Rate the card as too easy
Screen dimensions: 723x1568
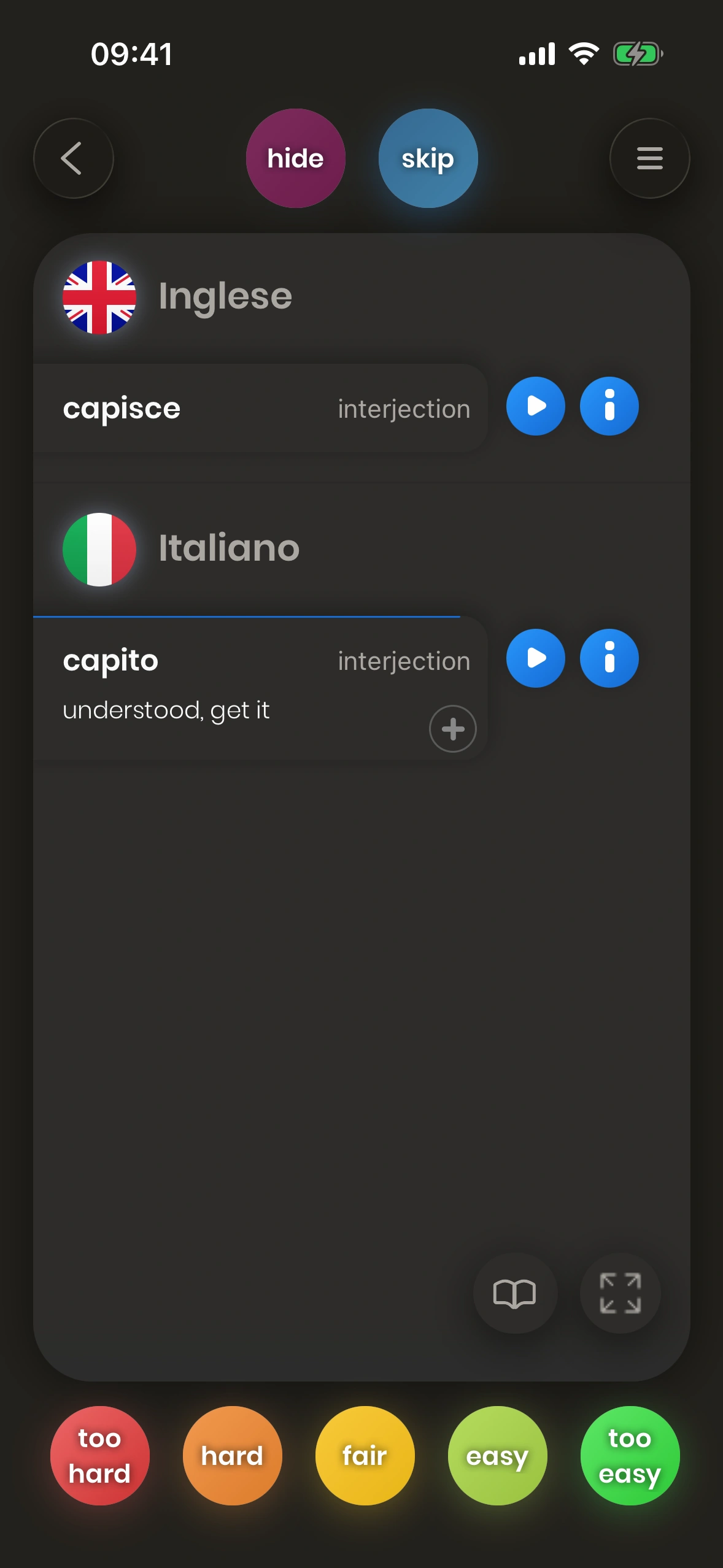point(630,1455)
